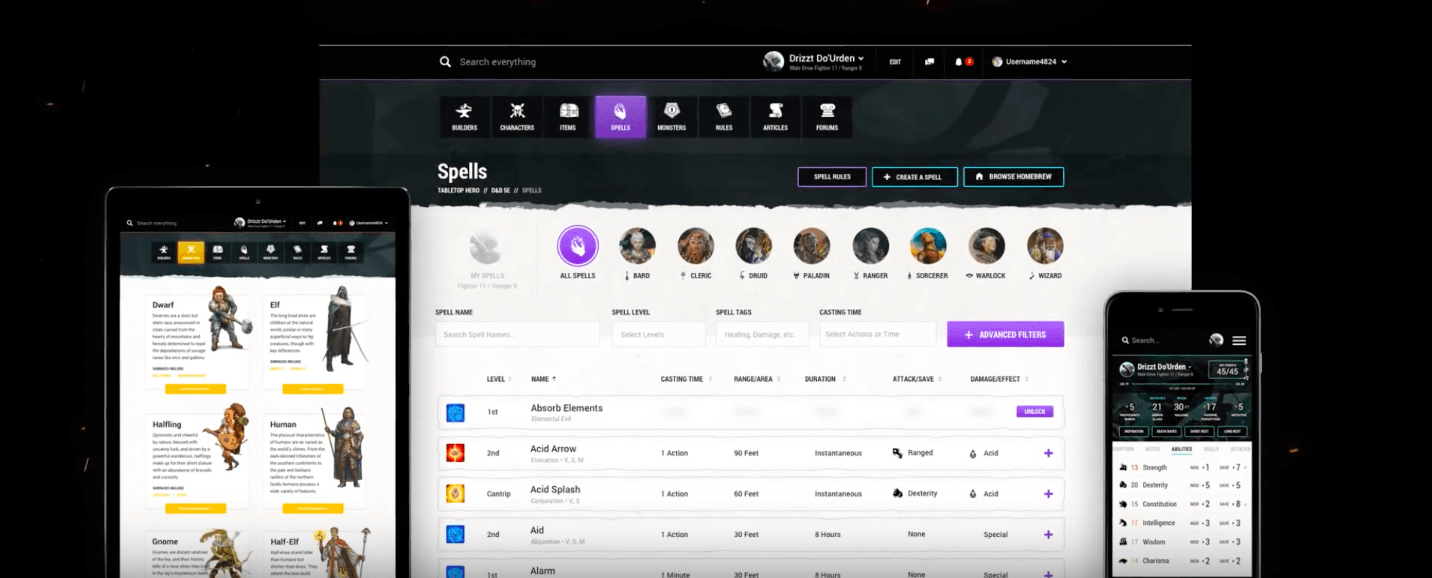Click the Acid Arrow spell school icon
The width and height of the screenshot is (1432, 578).
click(x=455, y=453)
